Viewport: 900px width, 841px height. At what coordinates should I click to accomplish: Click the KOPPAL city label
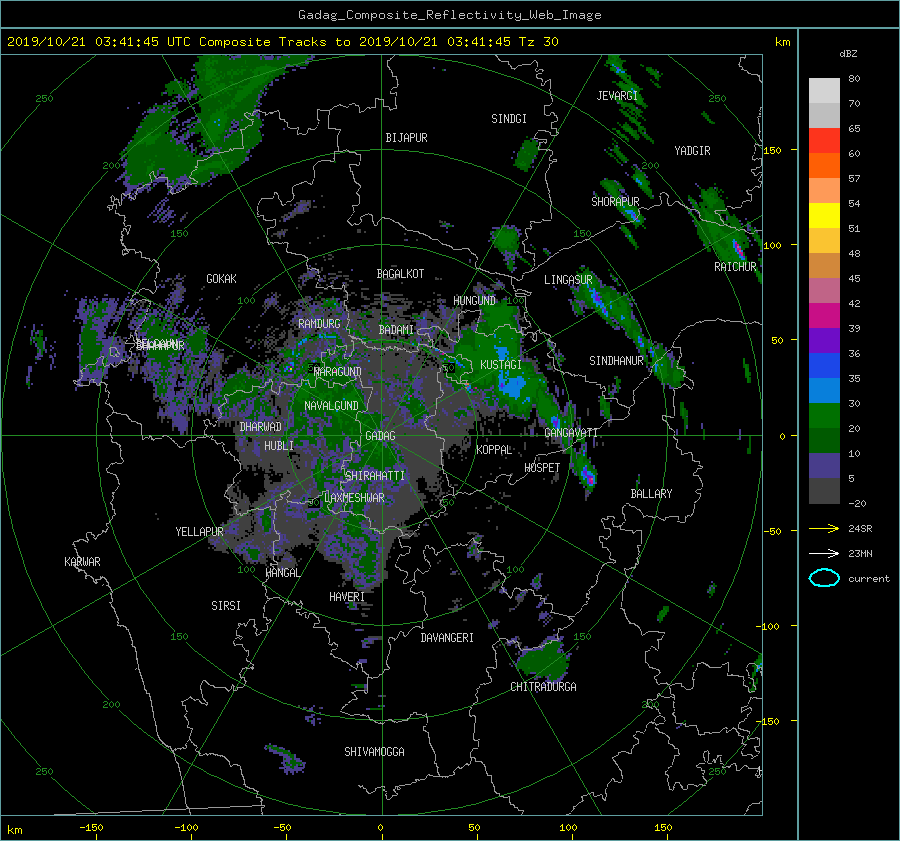pos(494,450)
